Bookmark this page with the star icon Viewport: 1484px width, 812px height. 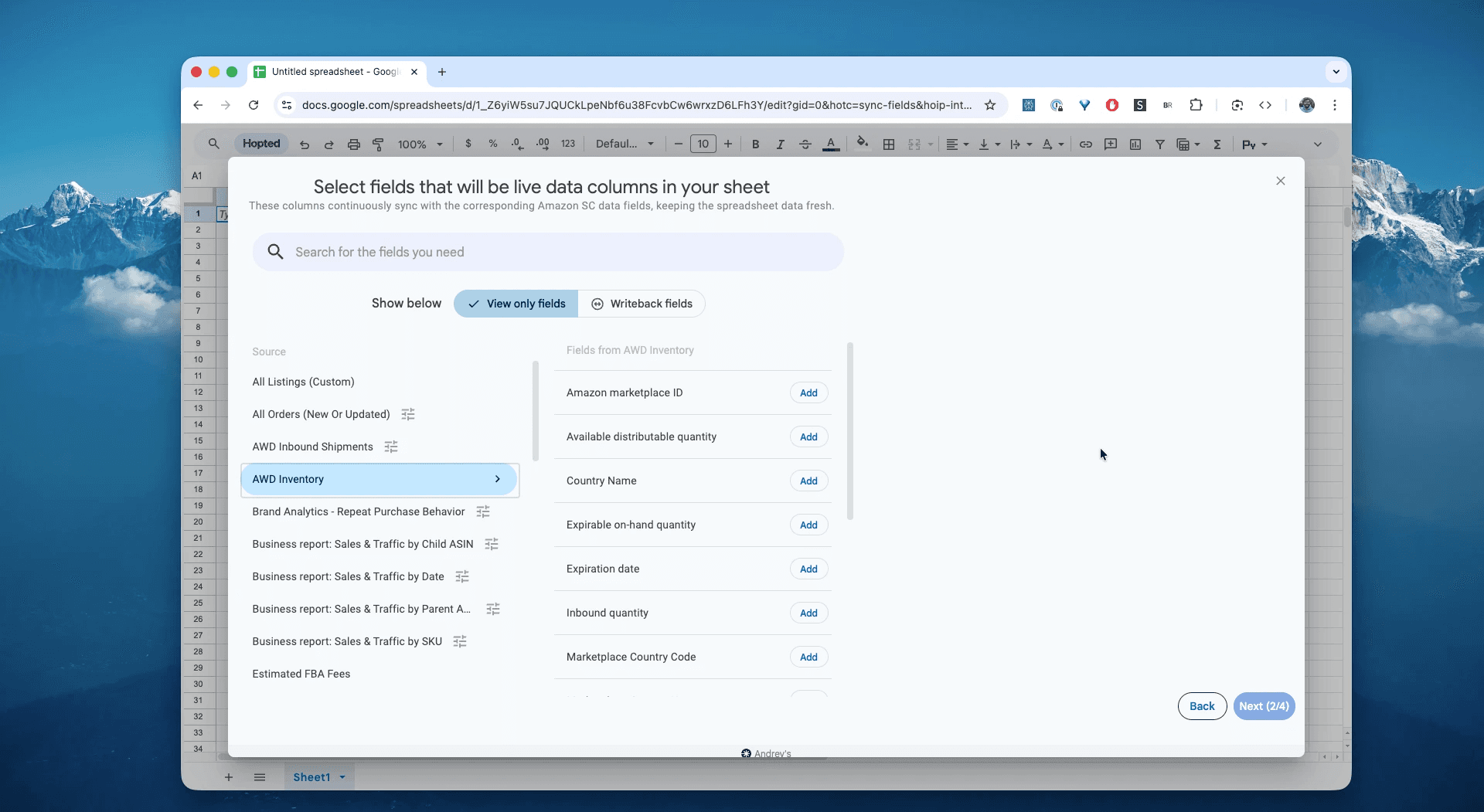990,105
